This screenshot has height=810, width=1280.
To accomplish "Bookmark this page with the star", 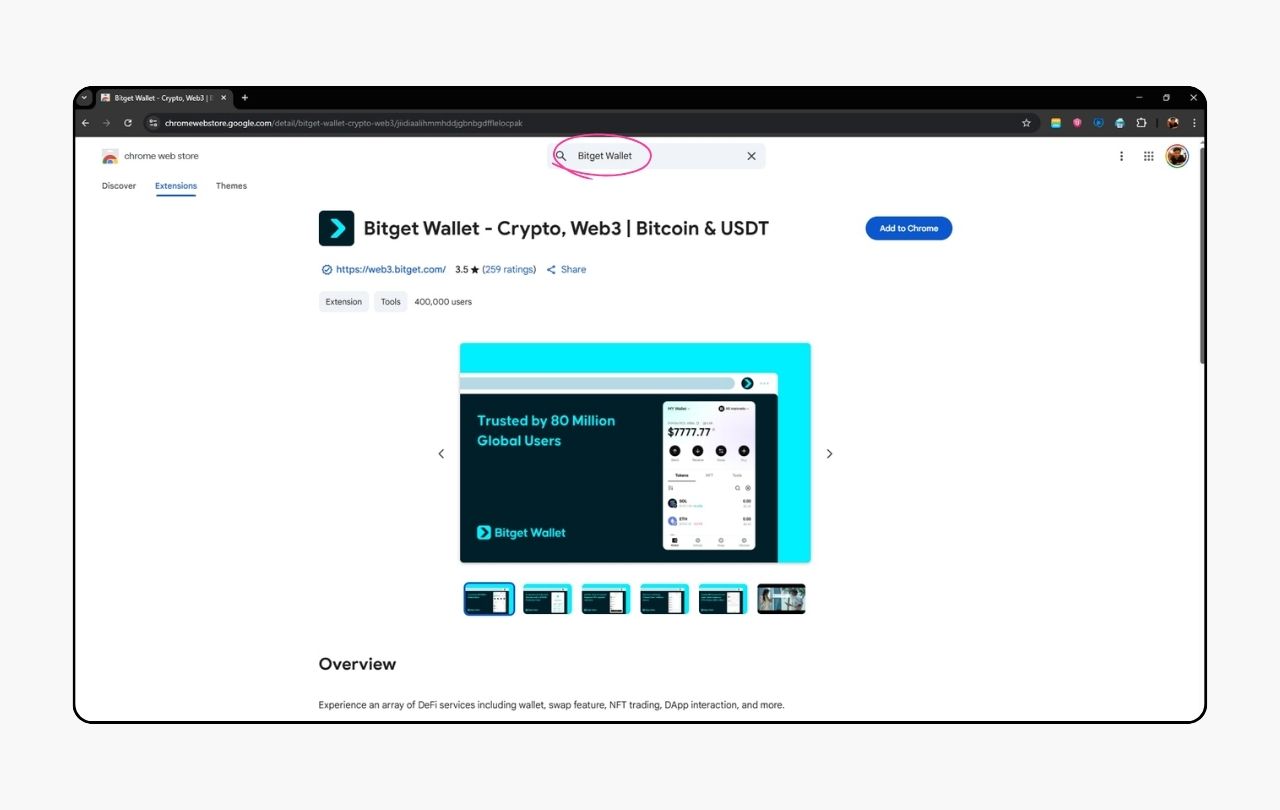I will (1026, 123).
